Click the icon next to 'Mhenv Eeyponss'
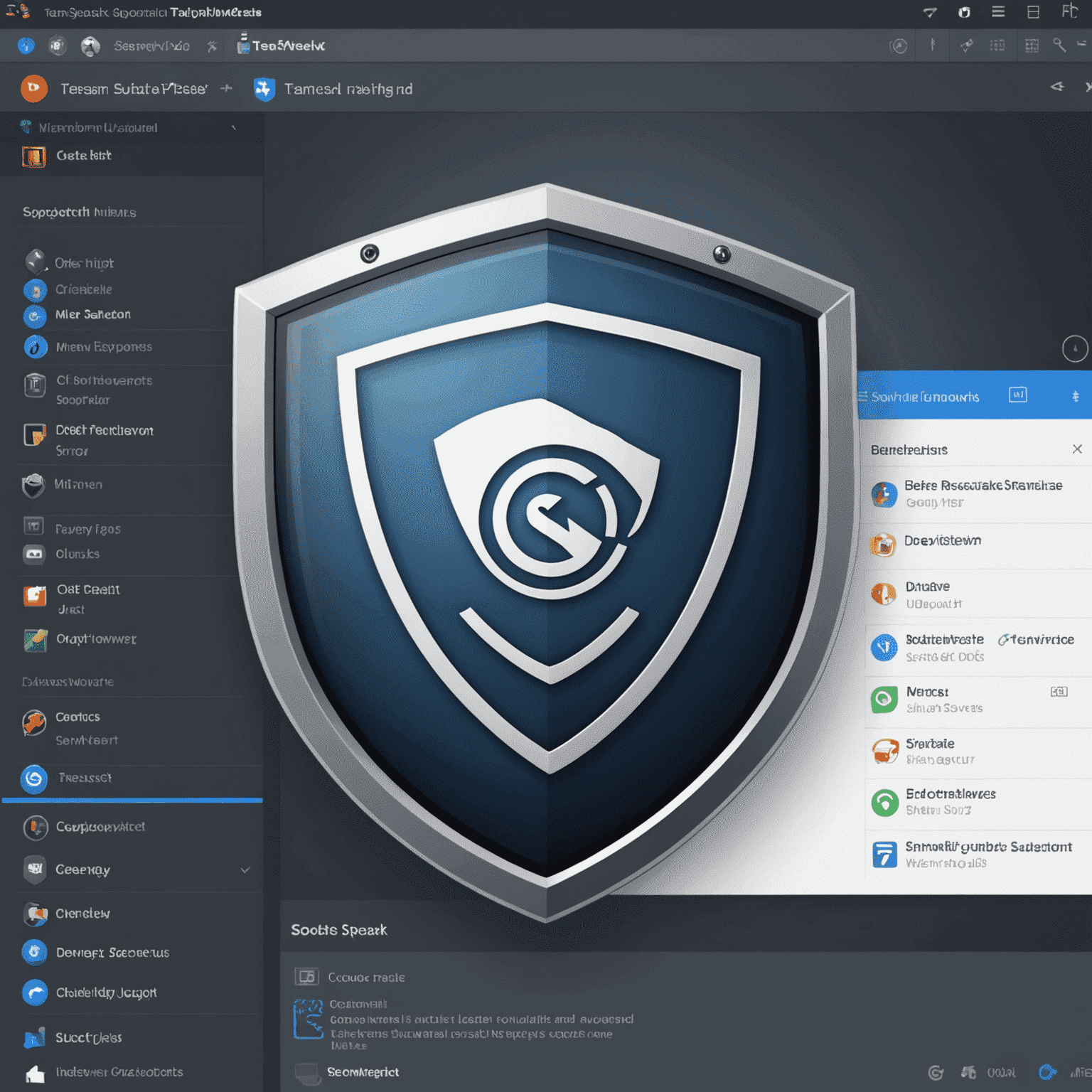 [36, 347]
